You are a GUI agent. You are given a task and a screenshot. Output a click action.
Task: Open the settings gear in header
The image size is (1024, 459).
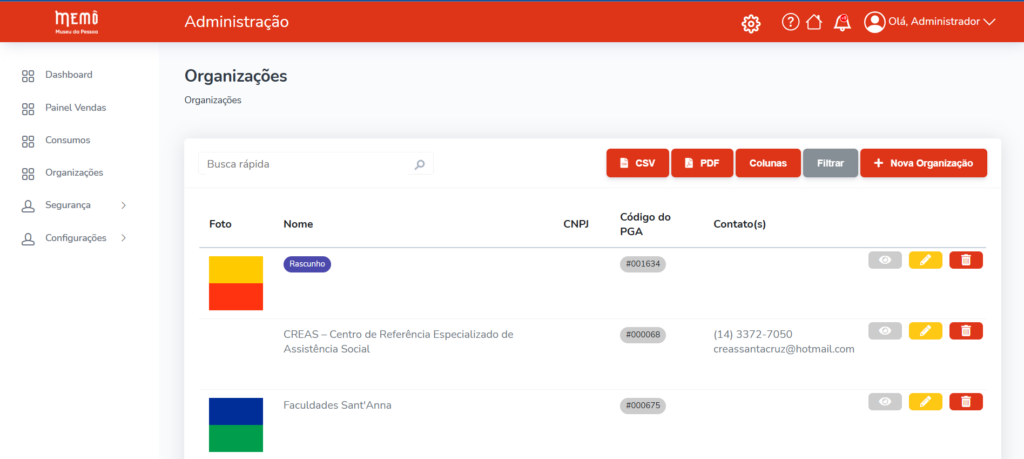pyautogui.click(x=751, y=23)
